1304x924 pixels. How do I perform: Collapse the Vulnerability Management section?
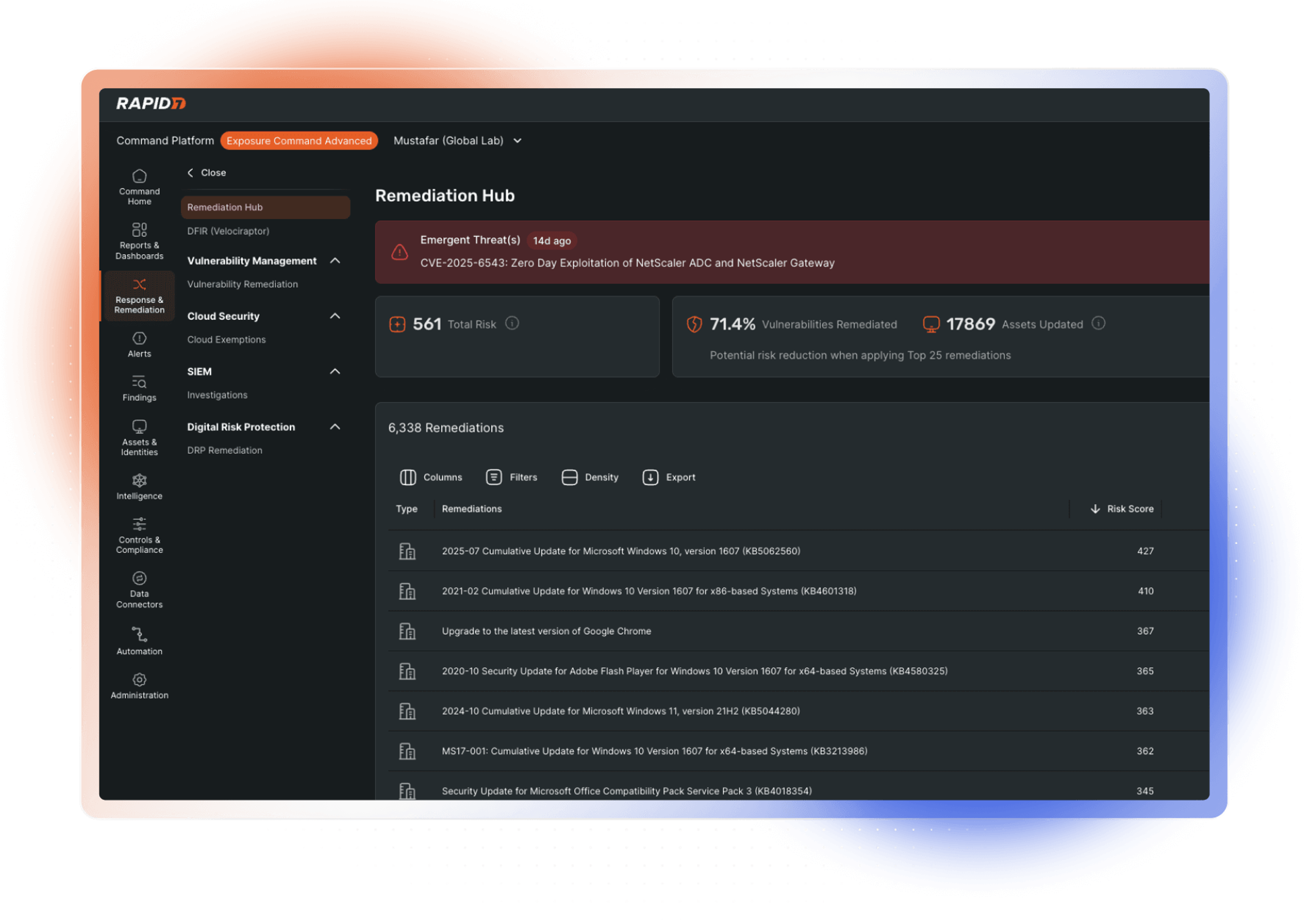pos(335,261)
